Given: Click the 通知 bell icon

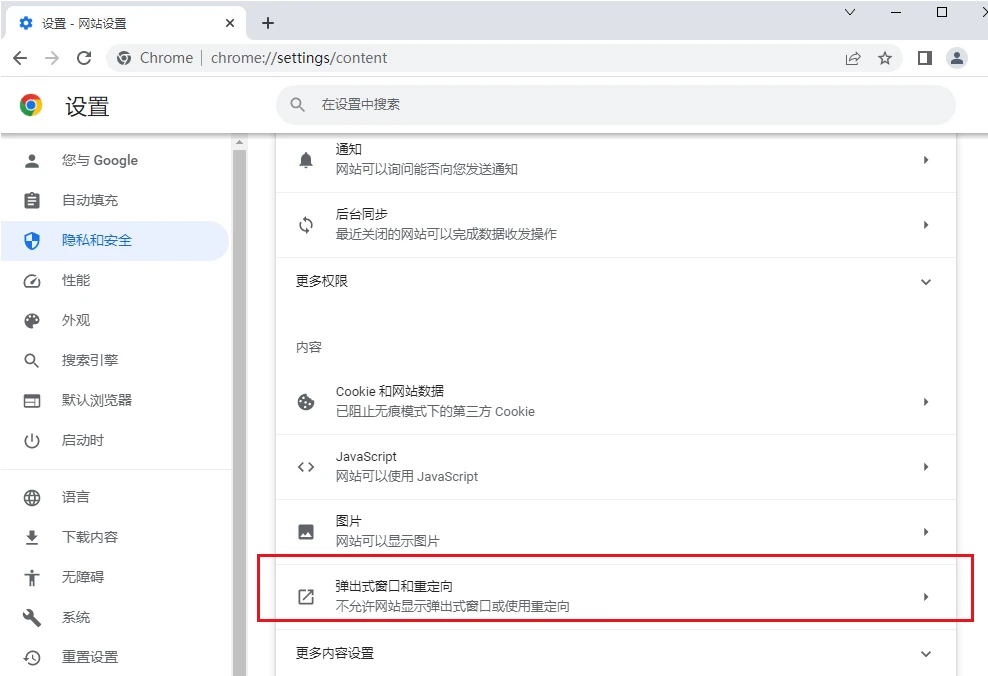Looking at the screenshot, I should [306, 160].
